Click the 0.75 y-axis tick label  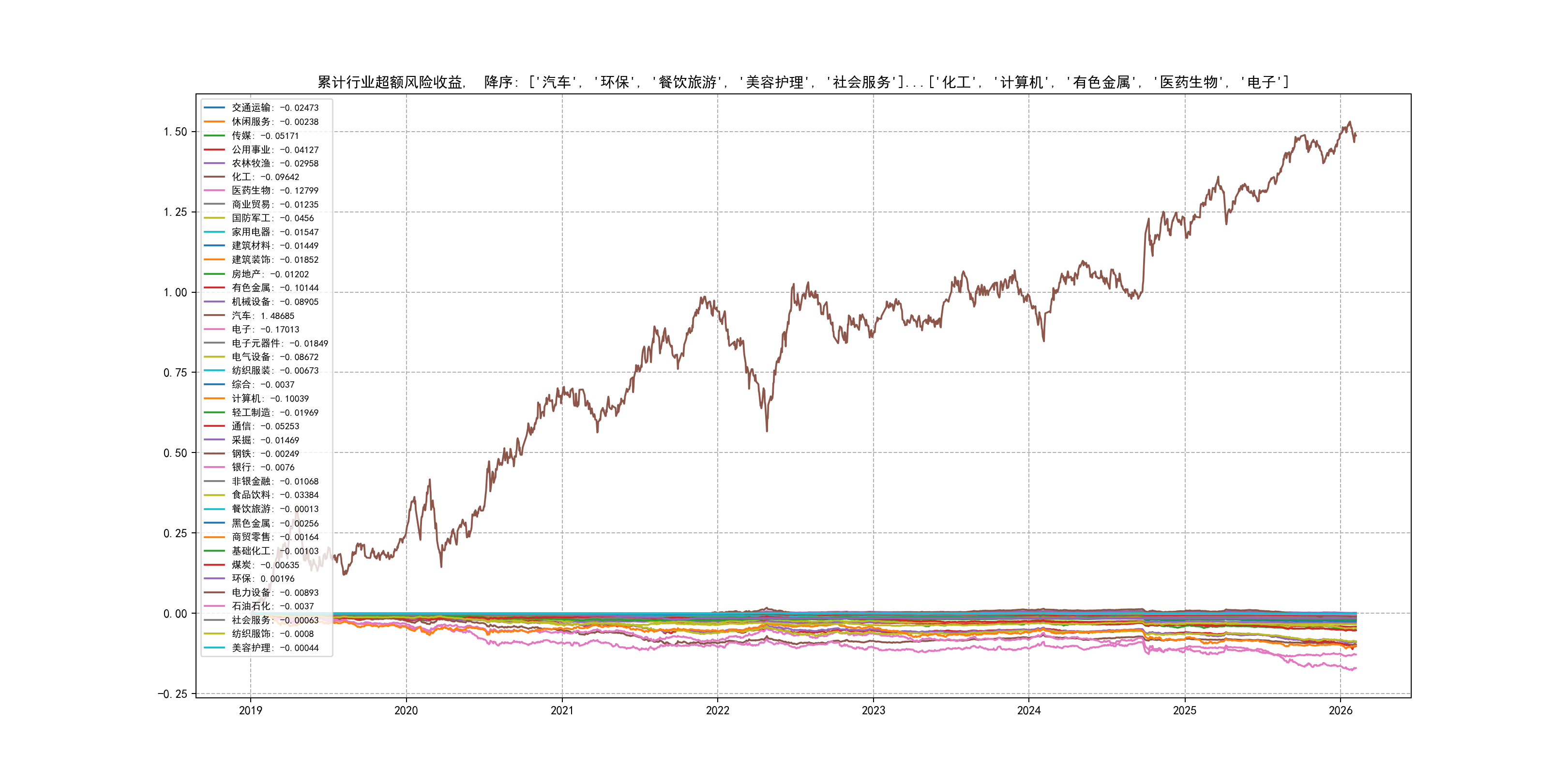(x=175, y=373)
